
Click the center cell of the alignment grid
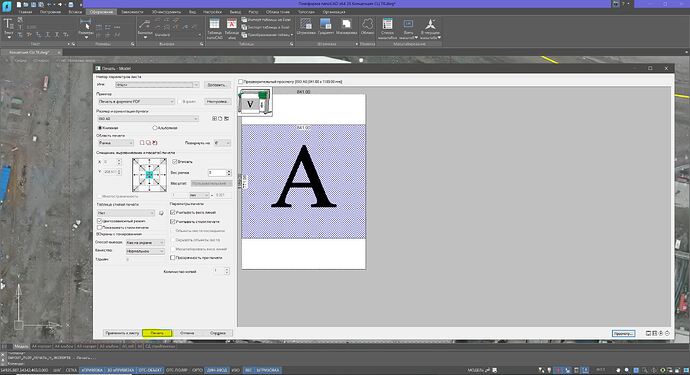pyautogui.click(x=149, y=175)
